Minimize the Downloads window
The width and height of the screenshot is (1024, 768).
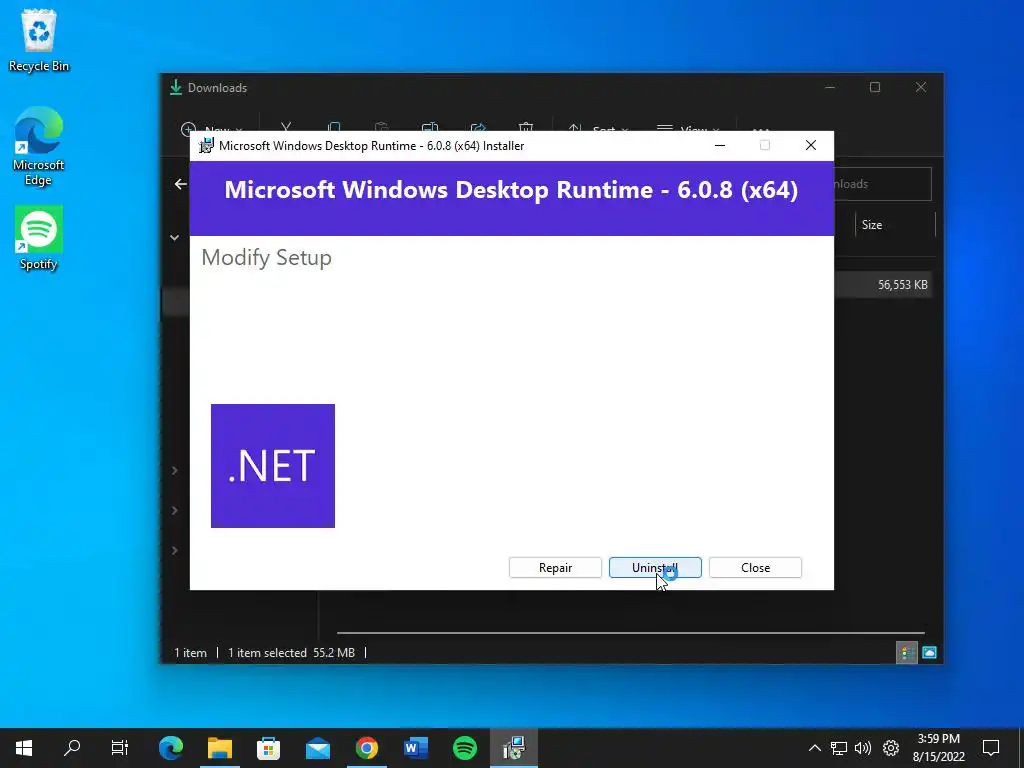[830, 88]
